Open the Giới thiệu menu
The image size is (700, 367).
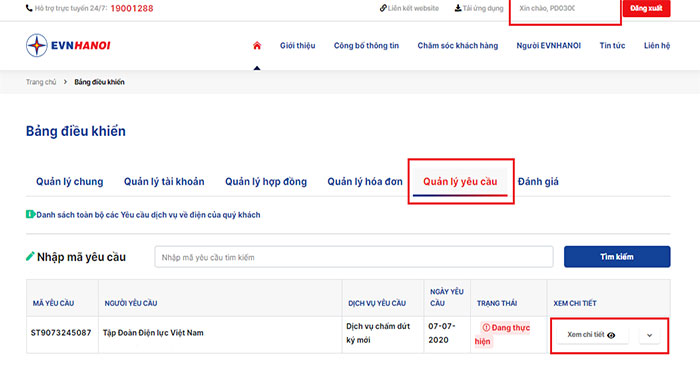(297, 45)
